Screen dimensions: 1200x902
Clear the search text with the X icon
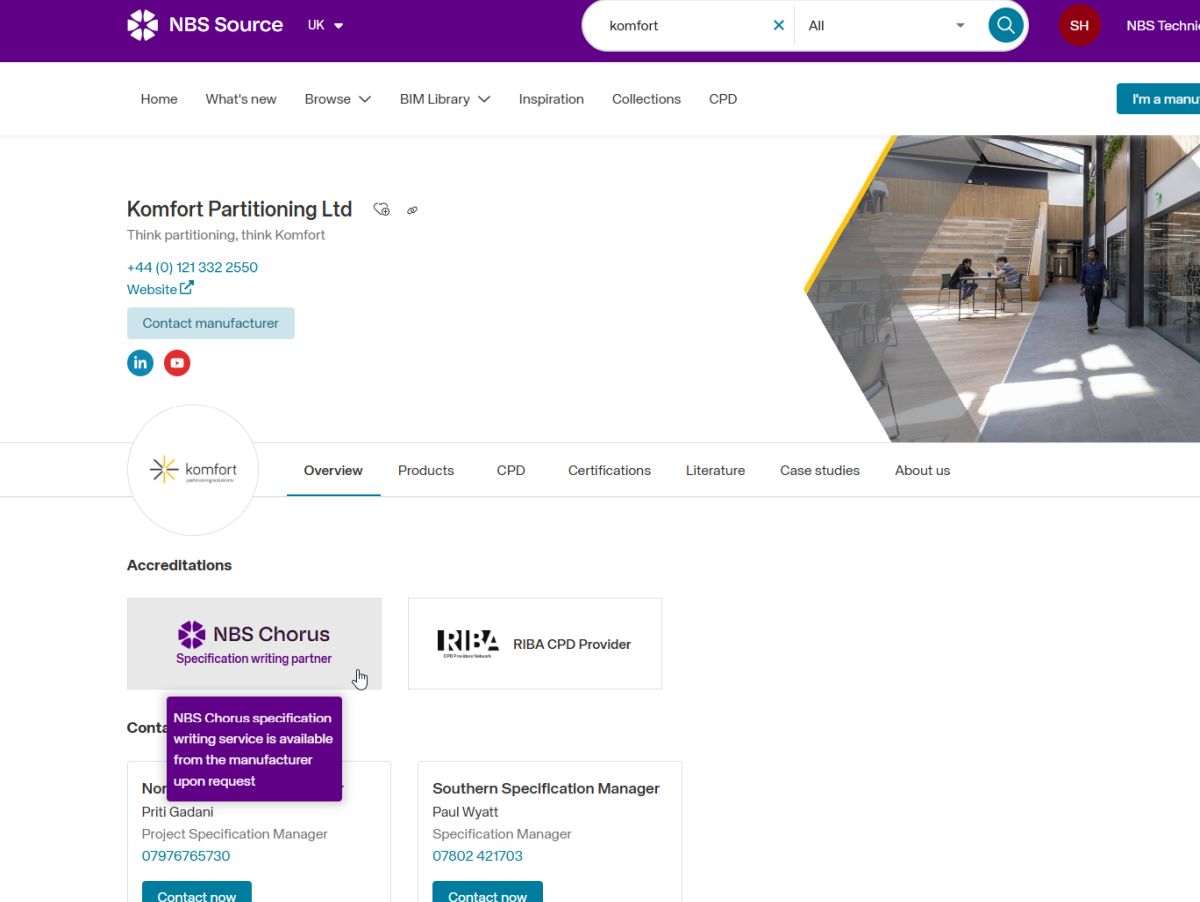coord(779,26)
